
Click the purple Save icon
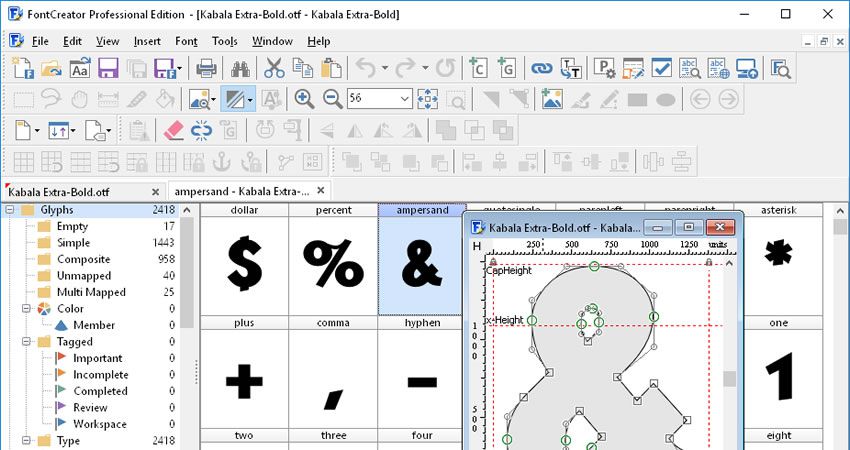(x=108, y=68)
